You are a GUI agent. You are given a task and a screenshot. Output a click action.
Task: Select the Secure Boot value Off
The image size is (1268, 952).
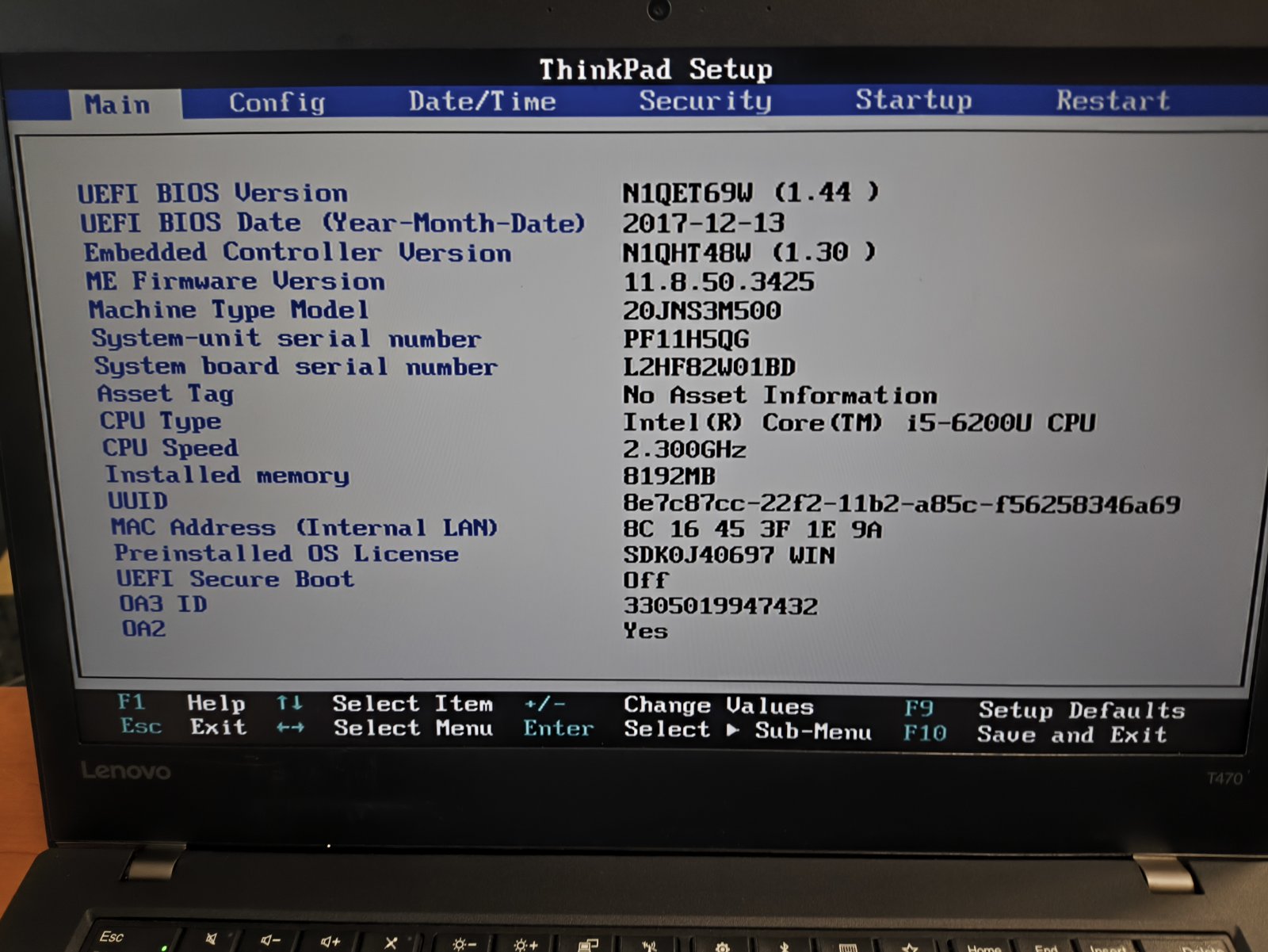tap(646, 580)
